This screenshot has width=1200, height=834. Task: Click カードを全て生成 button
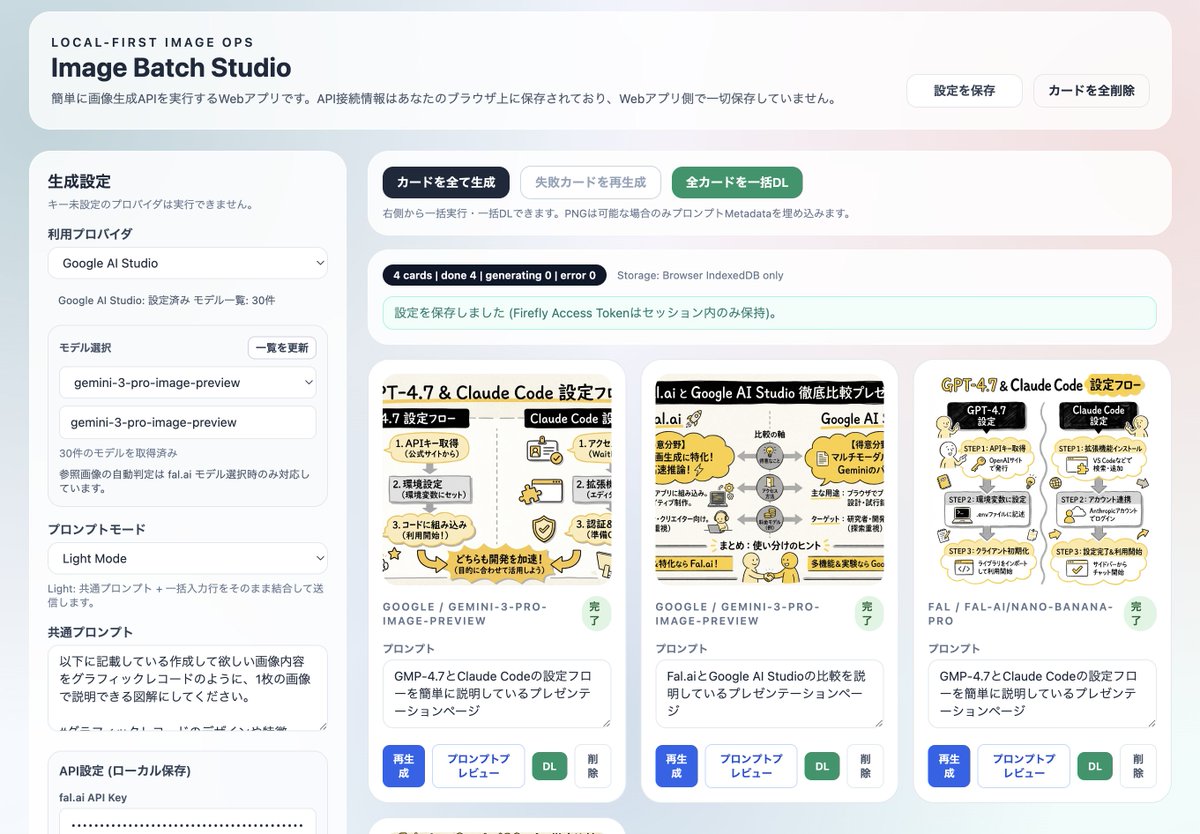tap(446, 182)
